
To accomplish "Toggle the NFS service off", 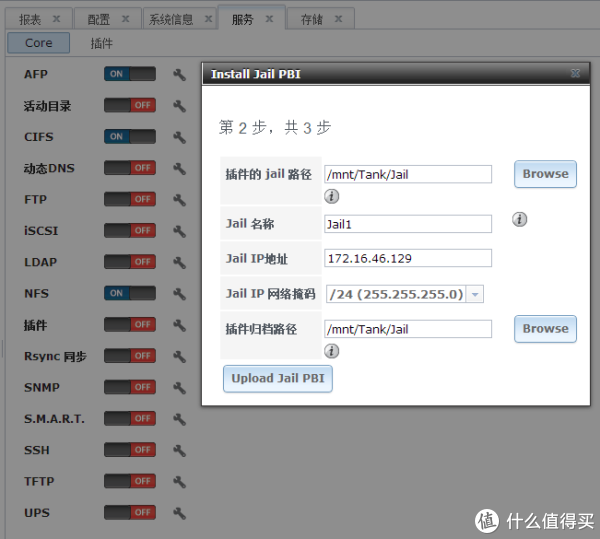I will pyautogui.click(x=130, y=293).
